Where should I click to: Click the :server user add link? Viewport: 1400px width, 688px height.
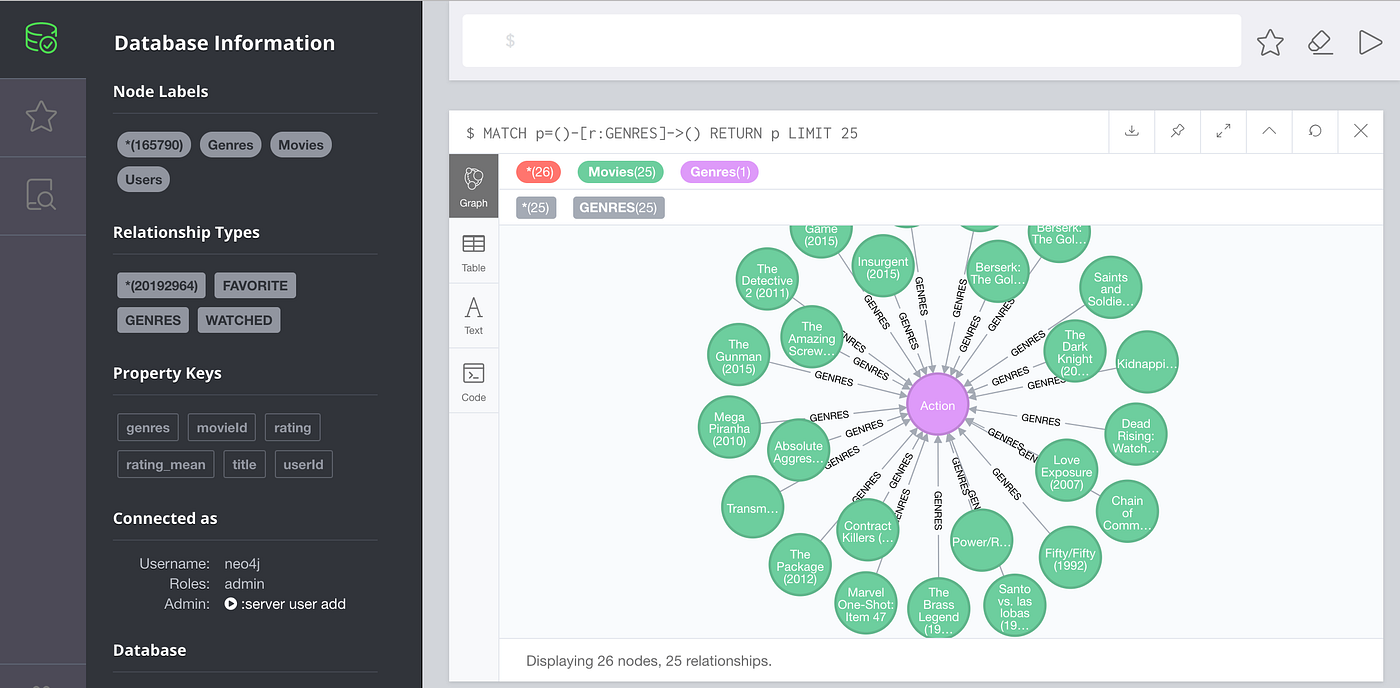point(293,603)
